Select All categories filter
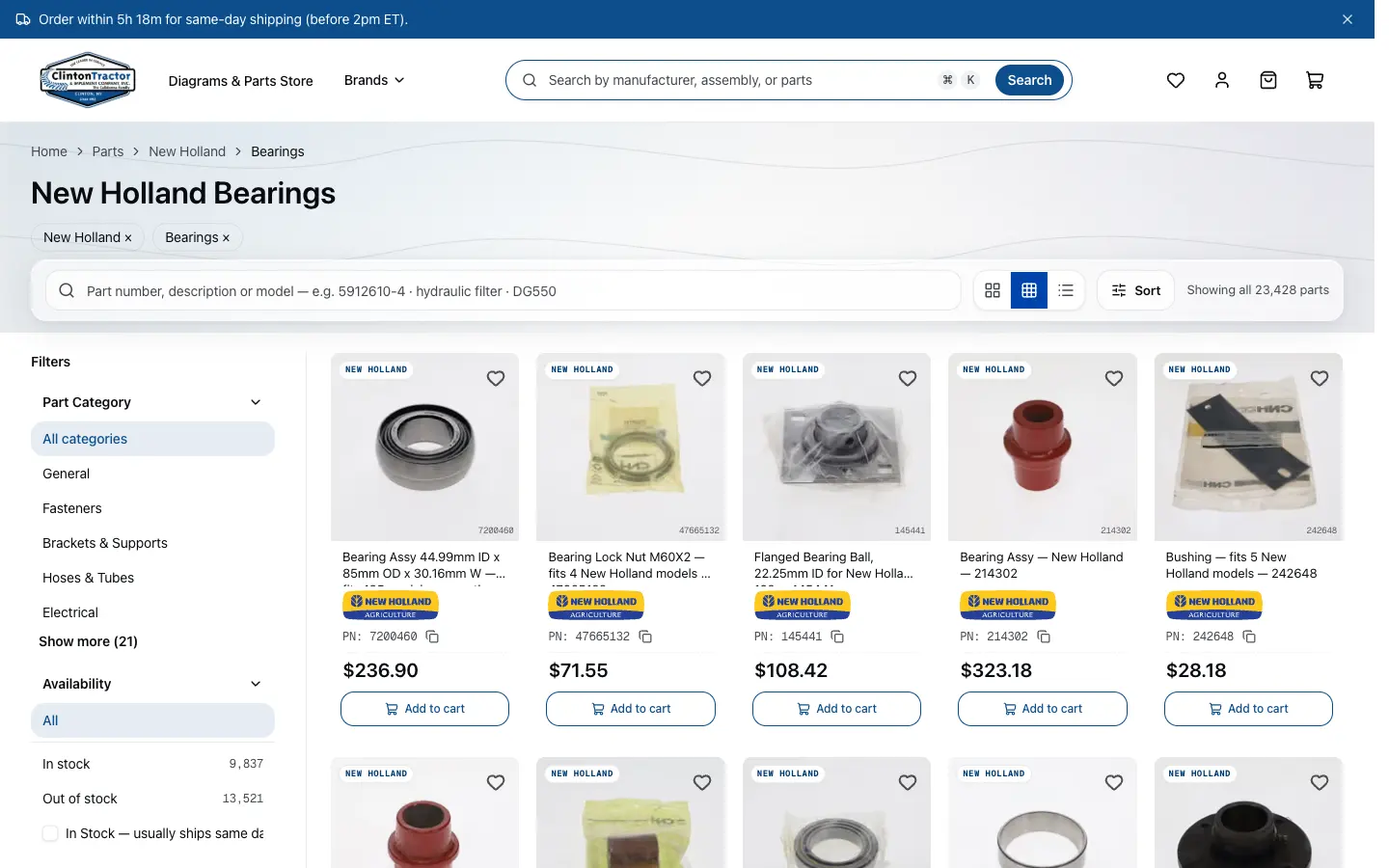Screen dimensions: 1389x868 point(152,439)
